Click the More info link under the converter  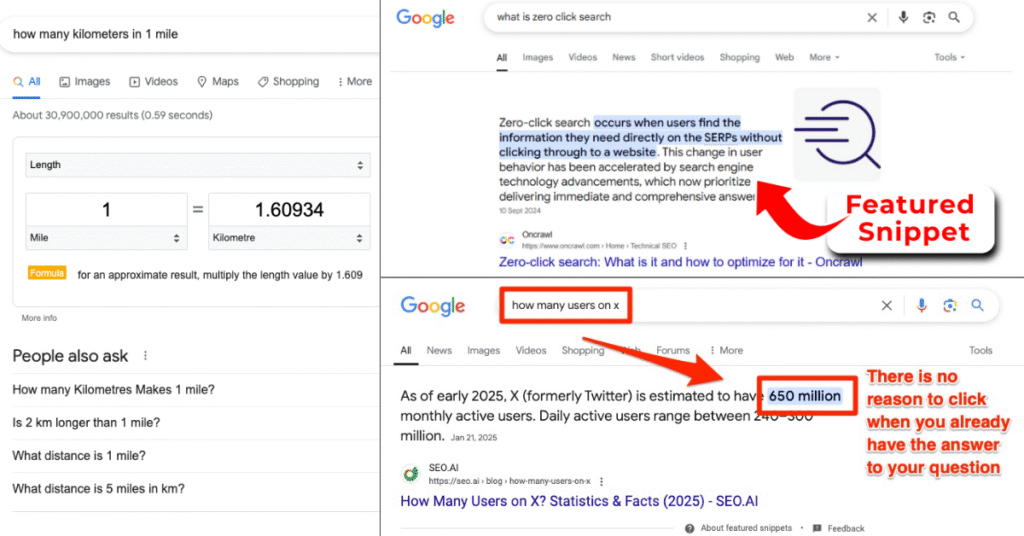coord(39,318)
